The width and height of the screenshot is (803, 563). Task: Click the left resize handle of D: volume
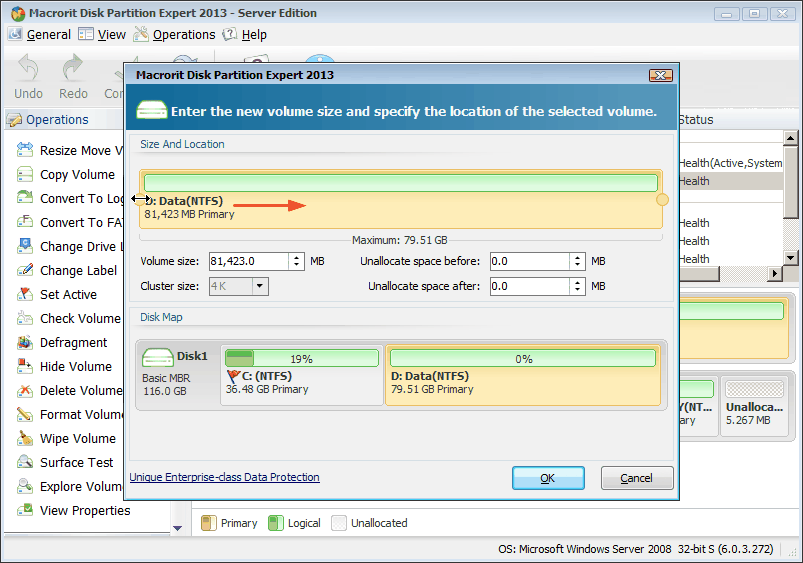click(x=140, y=199)
